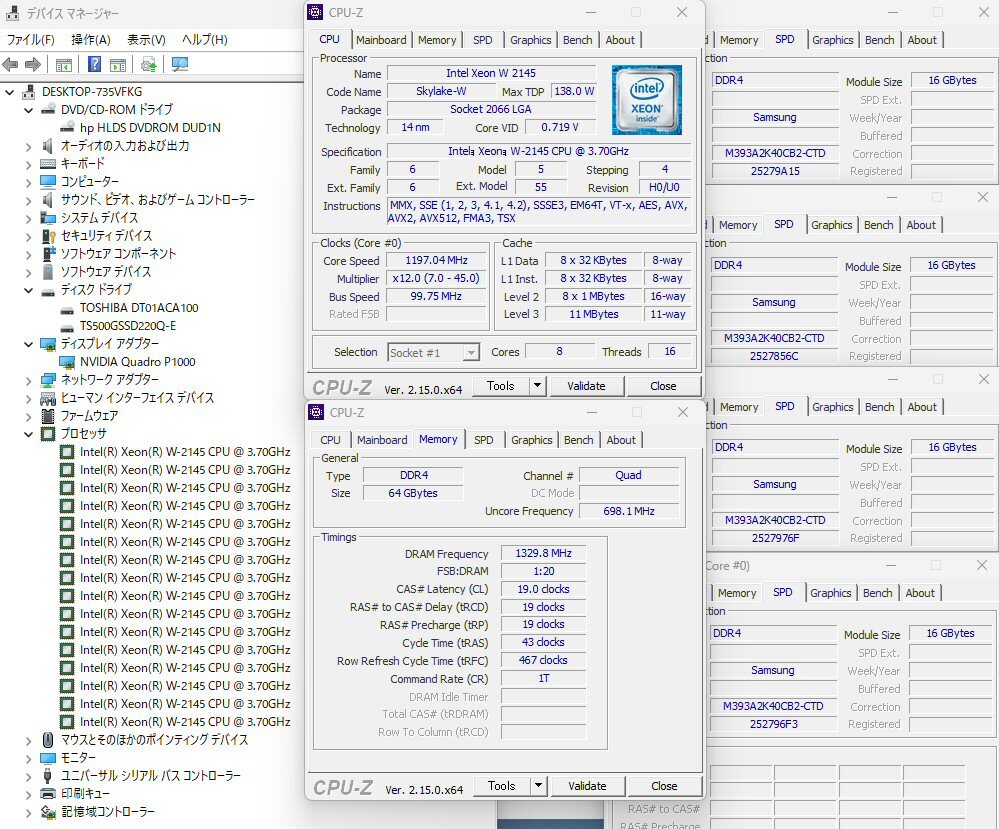Select the TOSHIBA DT01ACA100 disk
The image size is (999, 829).
click(139, 308)
